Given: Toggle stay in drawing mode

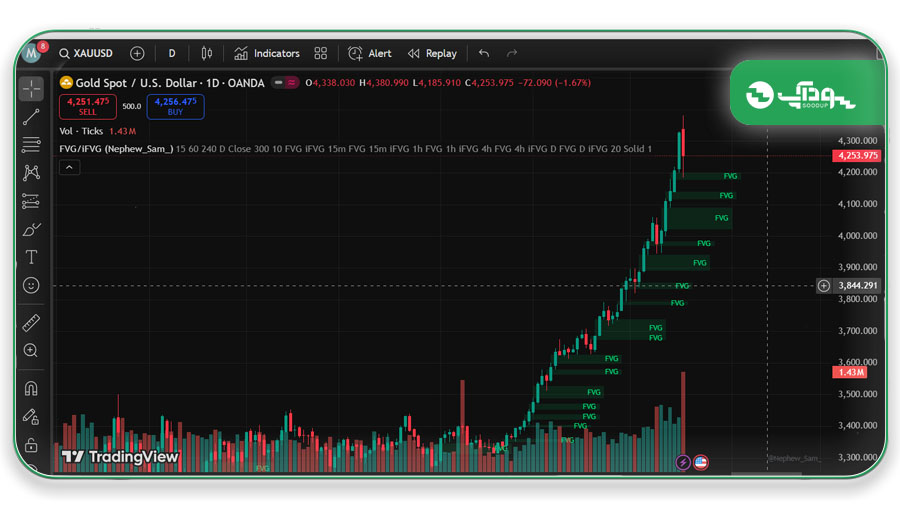Looking at the screenshot, I should point(31,417).
